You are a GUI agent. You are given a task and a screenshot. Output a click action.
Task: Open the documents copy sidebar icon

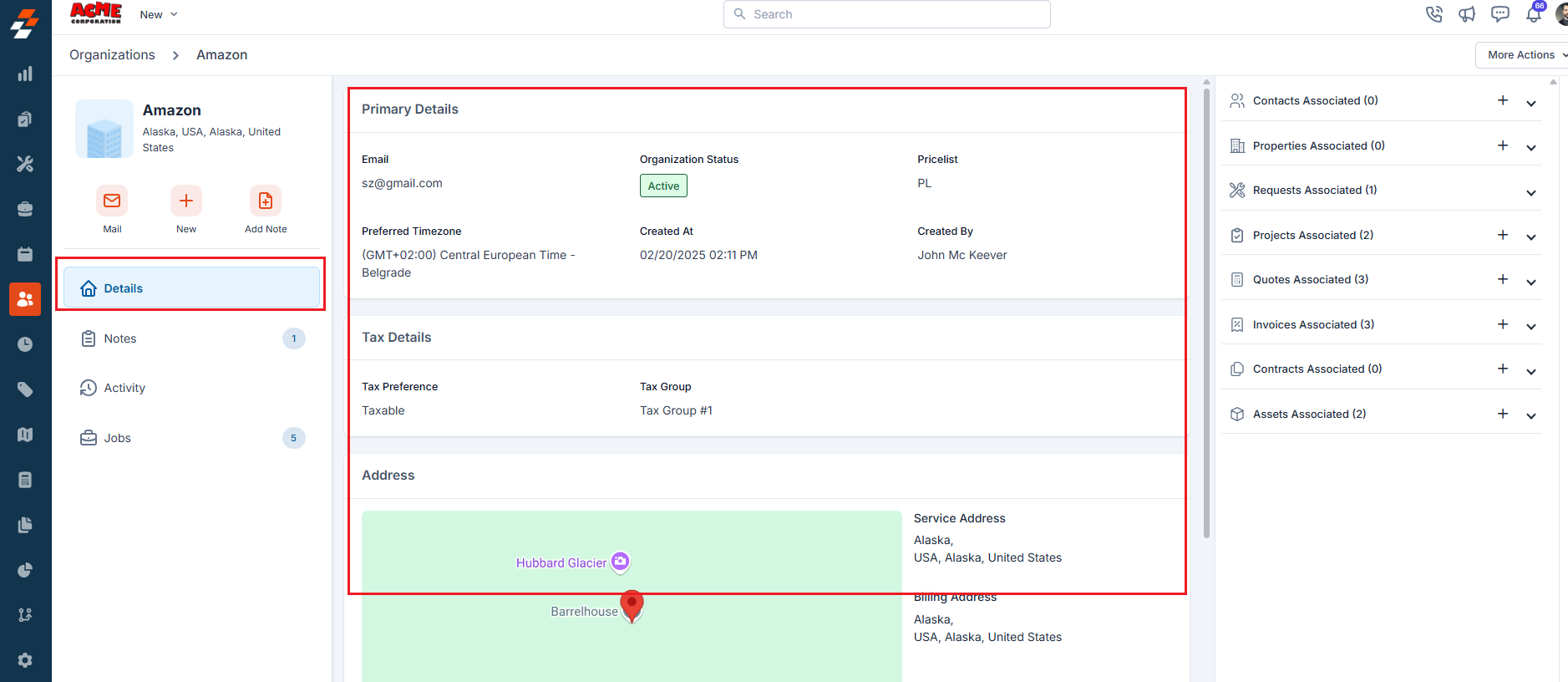pyautogui.click(x=25, y=525)
